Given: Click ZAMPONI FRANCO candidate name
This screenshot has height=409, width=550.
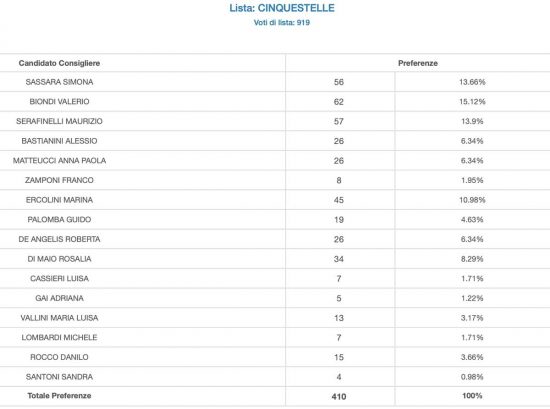Looking at the screenshot, I should (x=59, y=180).
